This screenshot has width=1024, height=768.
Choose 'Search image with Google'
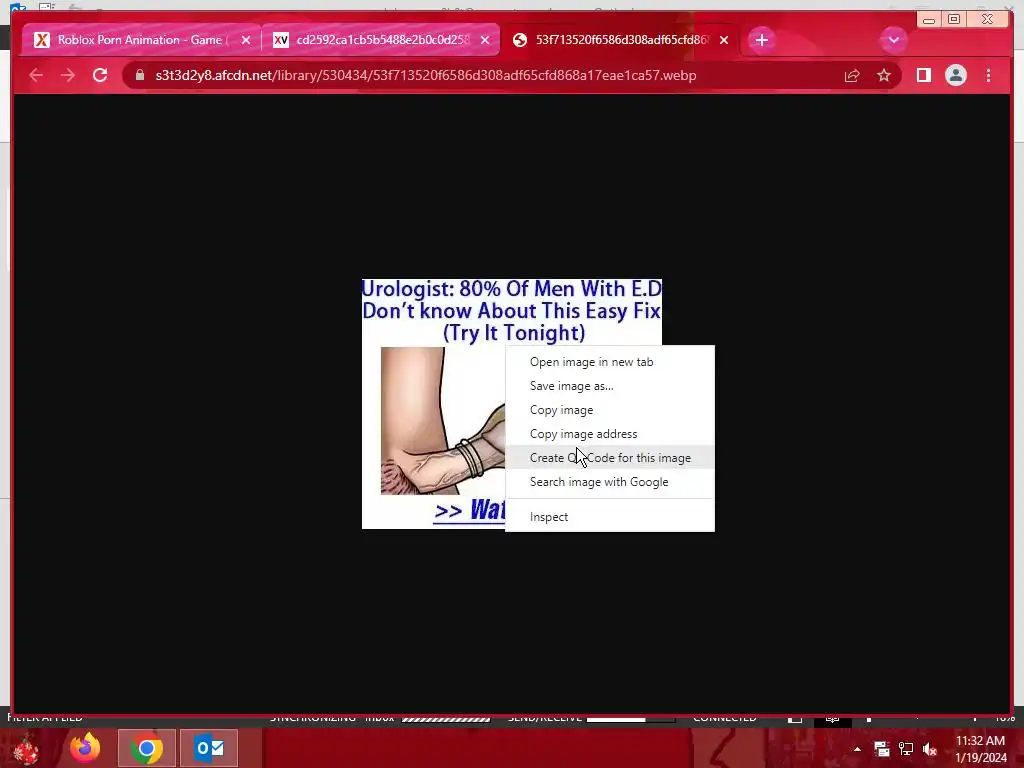pos(610,482)
